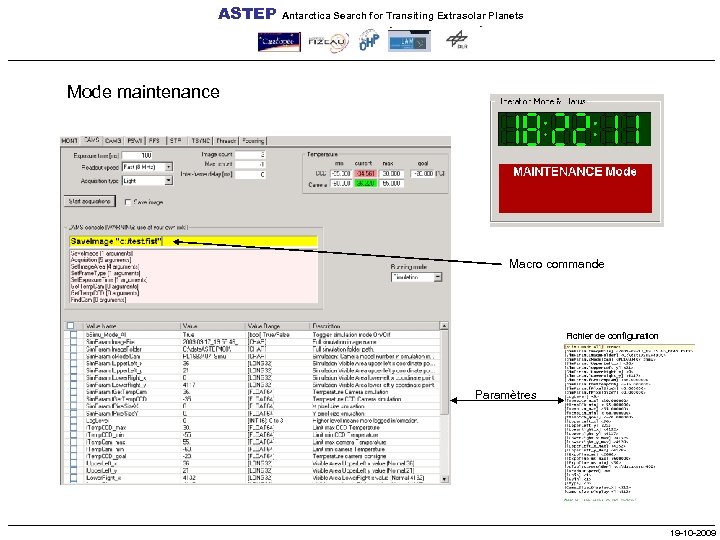Click the LowerRight_x value 4132
This screenshot has width=720, height=540.
[x=190, y=478]
